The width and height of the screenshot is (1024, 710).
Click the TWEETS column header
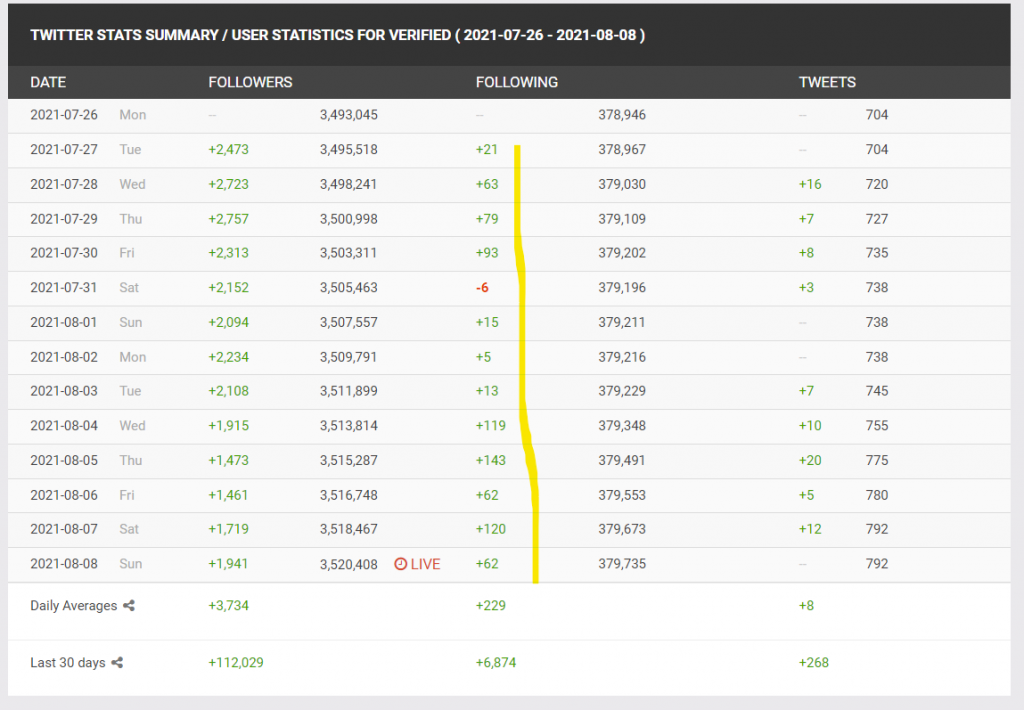[827, 82]
